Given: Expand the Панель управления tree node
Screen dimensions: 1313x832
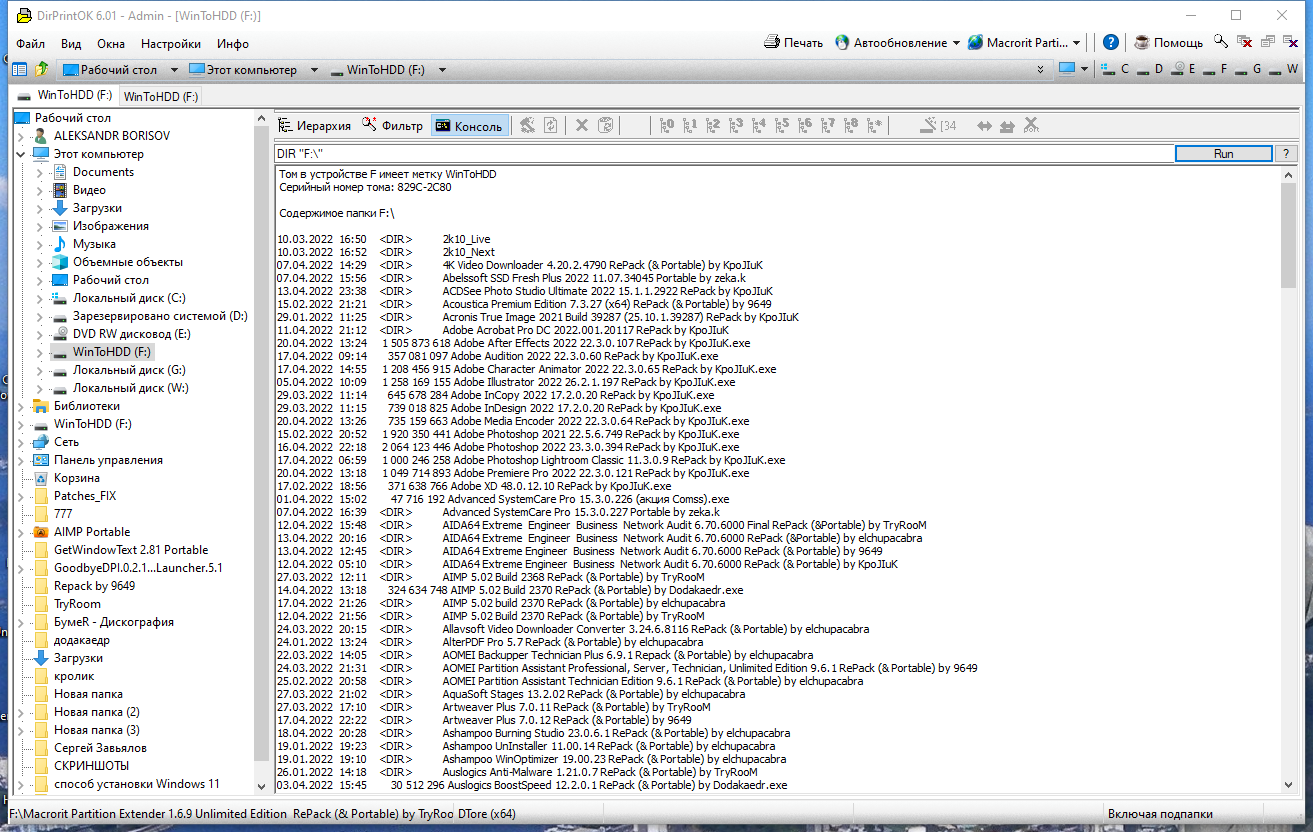Looking at the screenshot, I should tap(21, 460).
